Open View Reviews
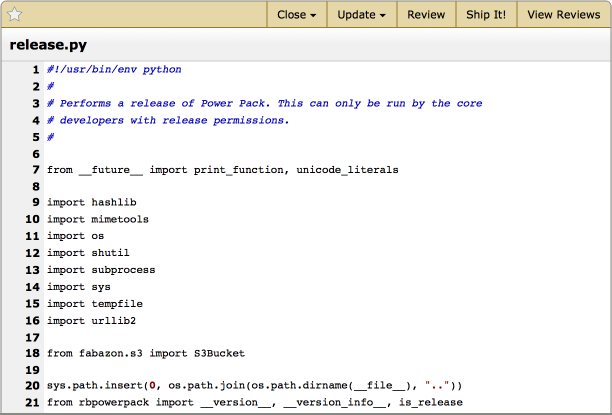This screenshot has width=612, height=415. click(x=564, y=14)
